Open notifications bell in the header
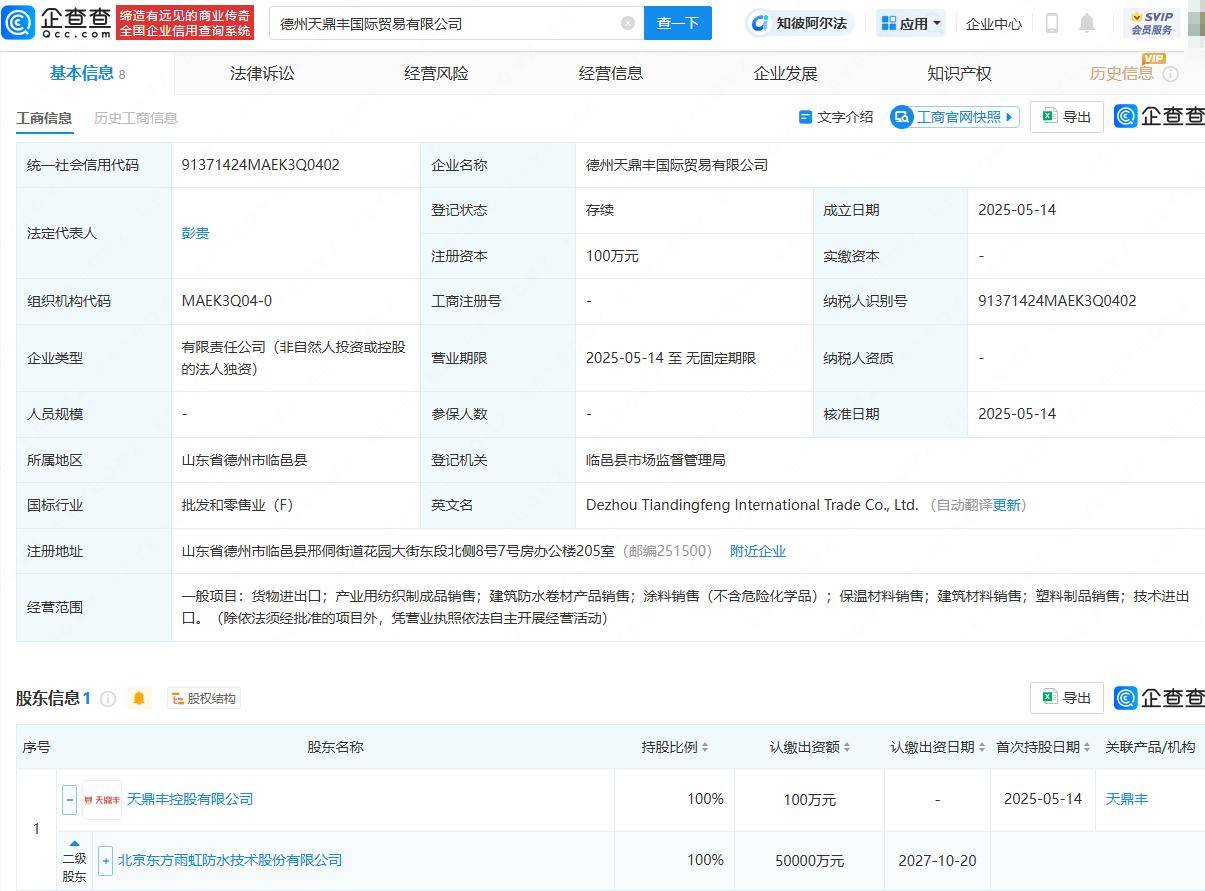1205x891 pixels. [x=1087, y=23]
